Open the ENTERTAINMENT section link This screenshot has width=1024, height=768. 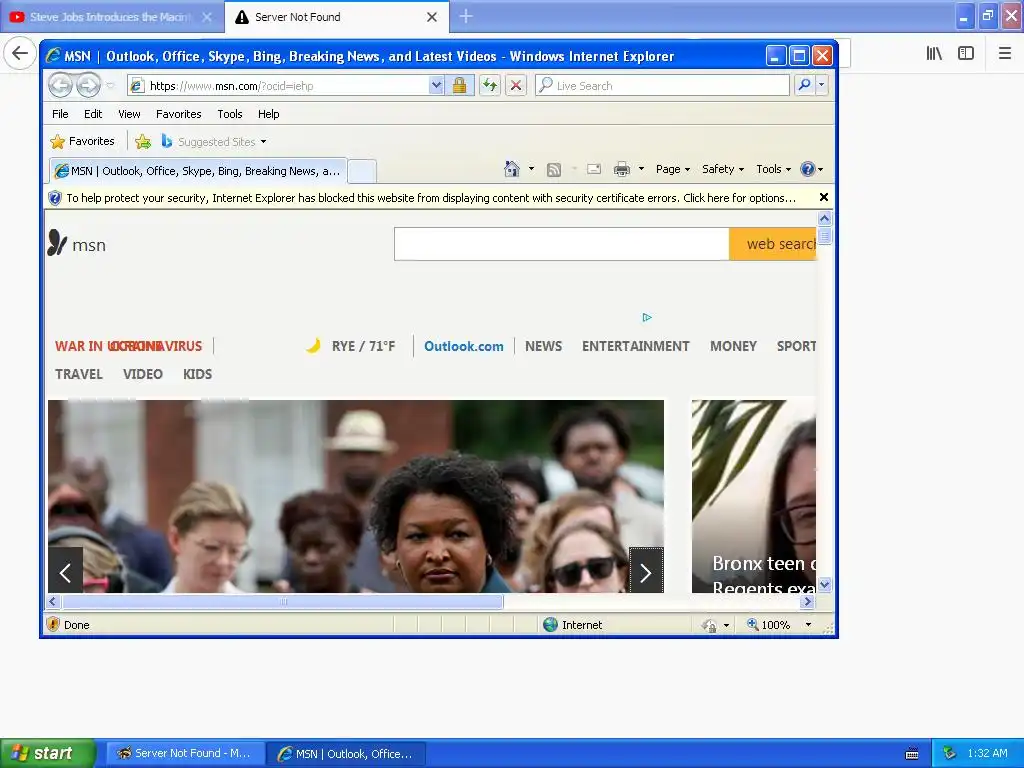[x=635, y=346]
